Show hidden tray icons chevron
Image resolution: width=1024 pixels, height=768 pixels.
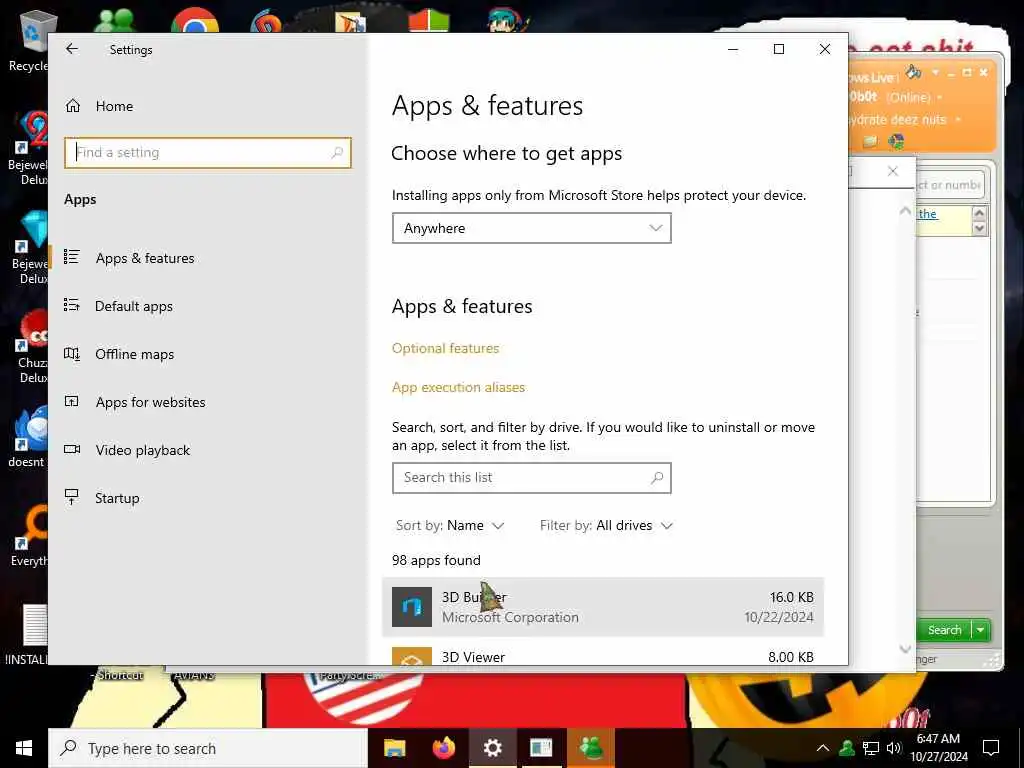pyautogui.click(x=823, y=748)
